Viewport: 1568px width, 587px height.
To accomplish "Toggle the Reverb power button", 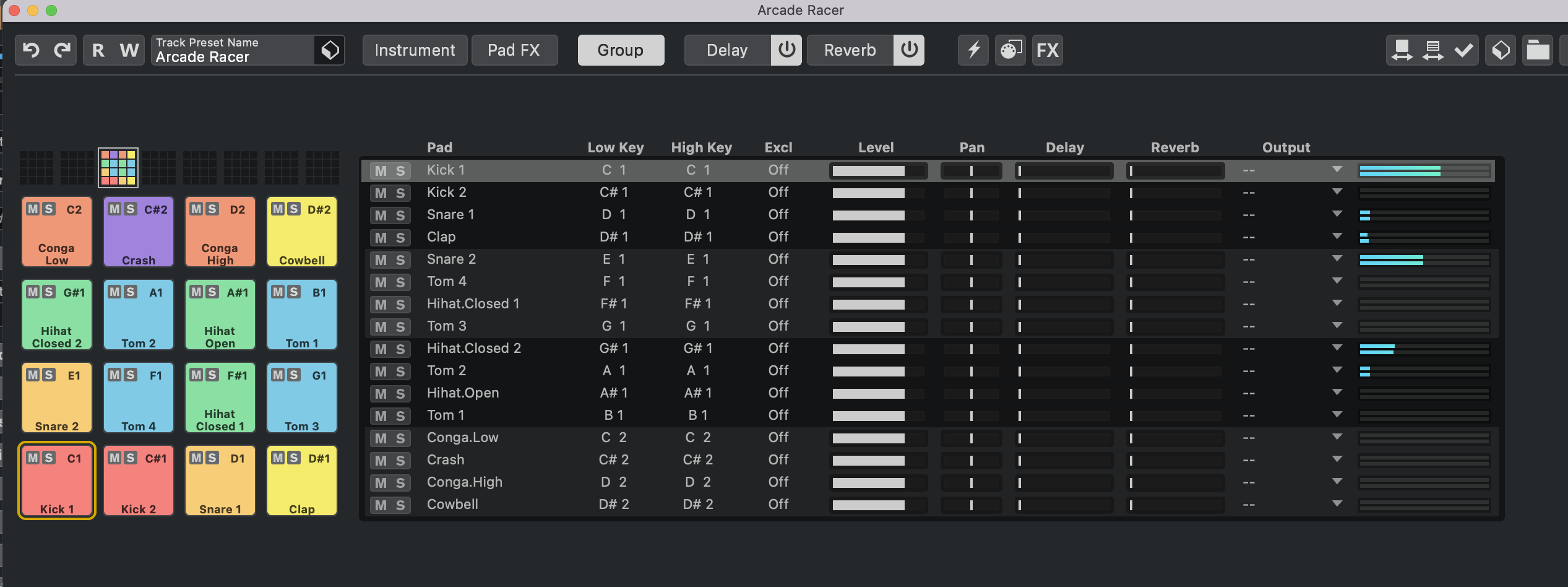I will (908, 50).
